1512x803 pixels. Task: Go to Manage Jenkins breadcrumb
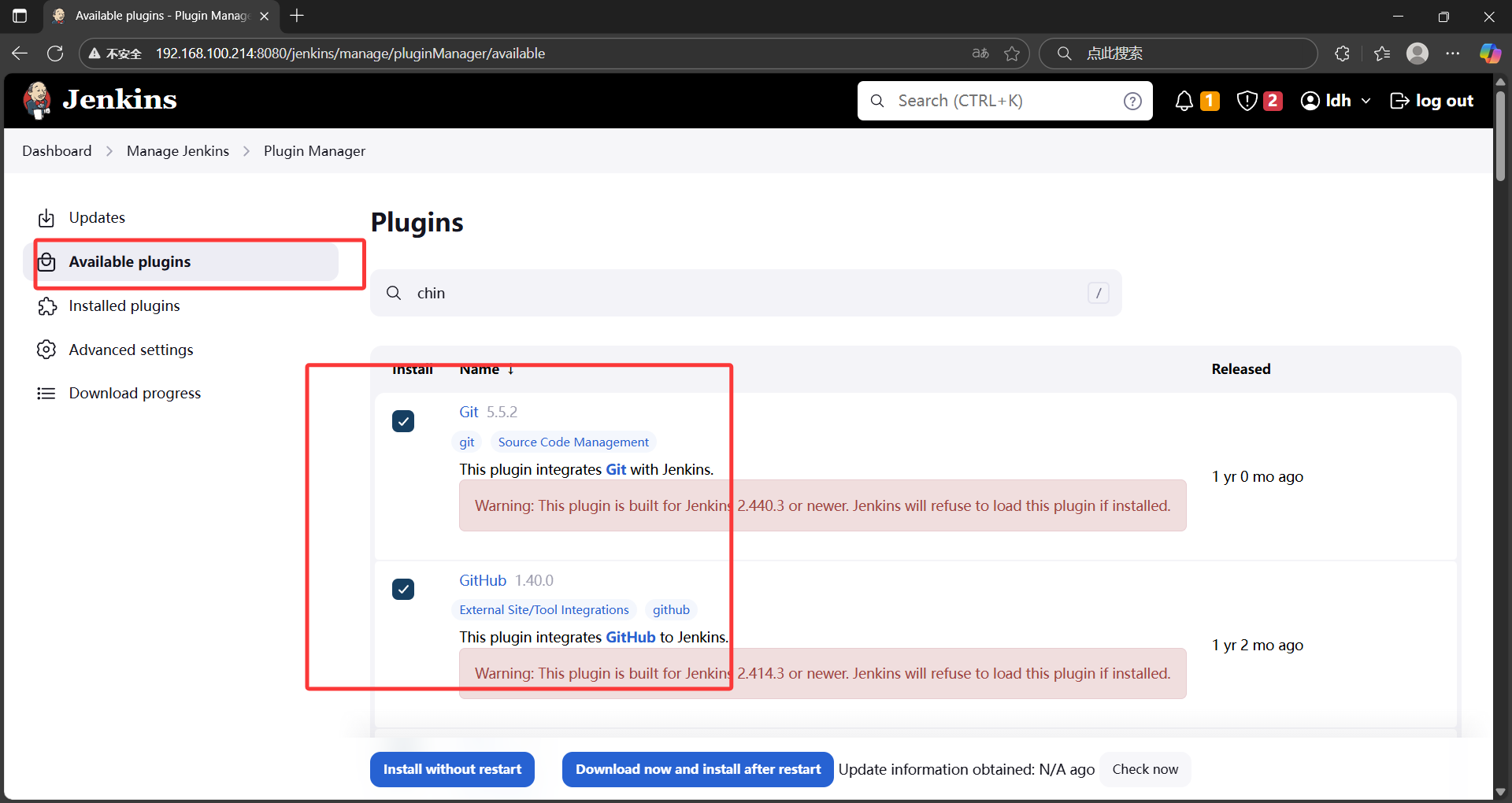178,151
